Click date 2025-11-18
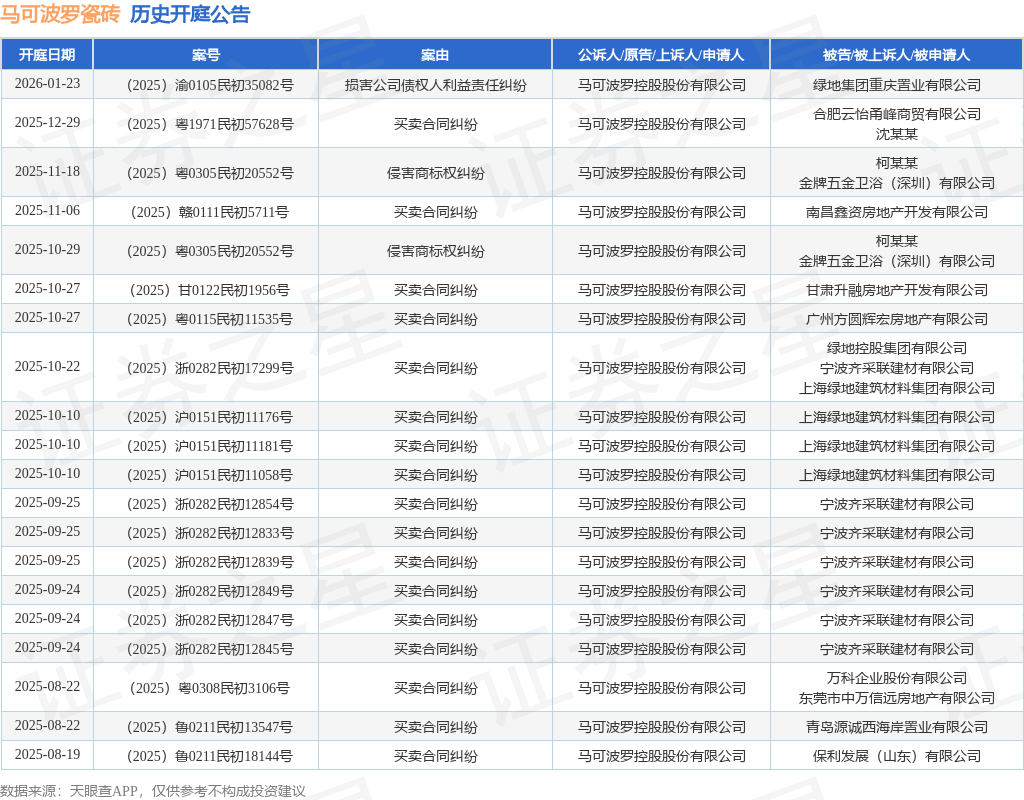This screenshot has height=800, width=1024. [47, 172]
